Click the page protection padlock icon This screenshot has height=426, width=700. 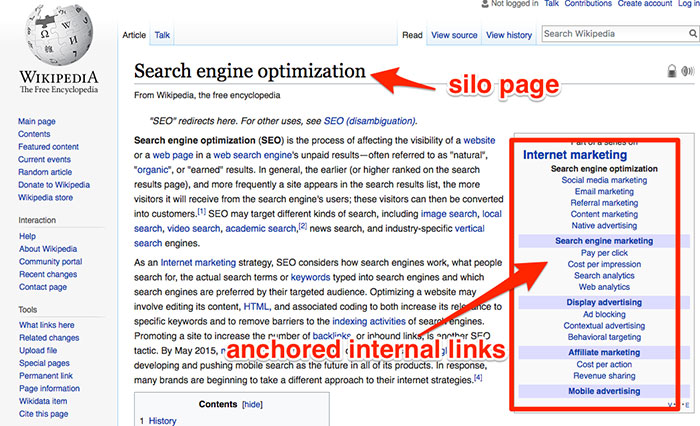[x=671, y=71]
